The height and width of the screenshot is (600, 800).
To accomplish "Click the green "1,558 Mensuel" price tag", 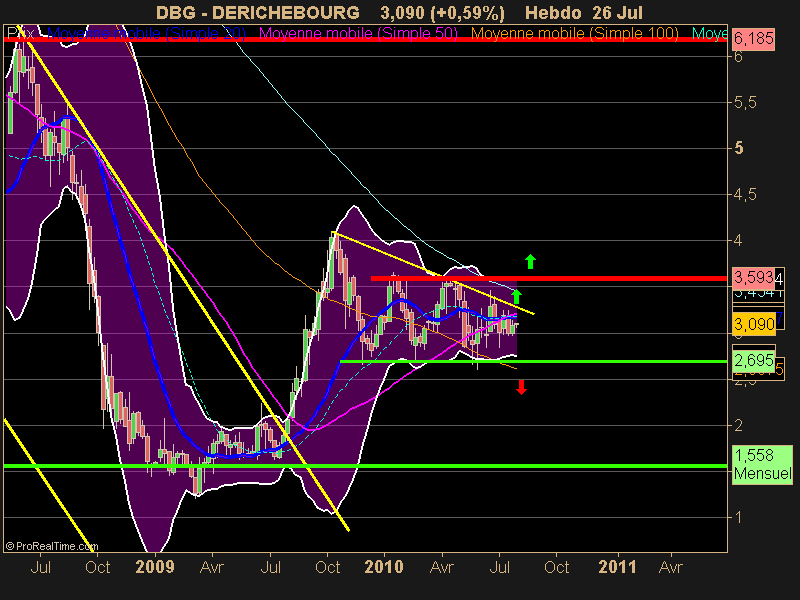I will 763,464.
